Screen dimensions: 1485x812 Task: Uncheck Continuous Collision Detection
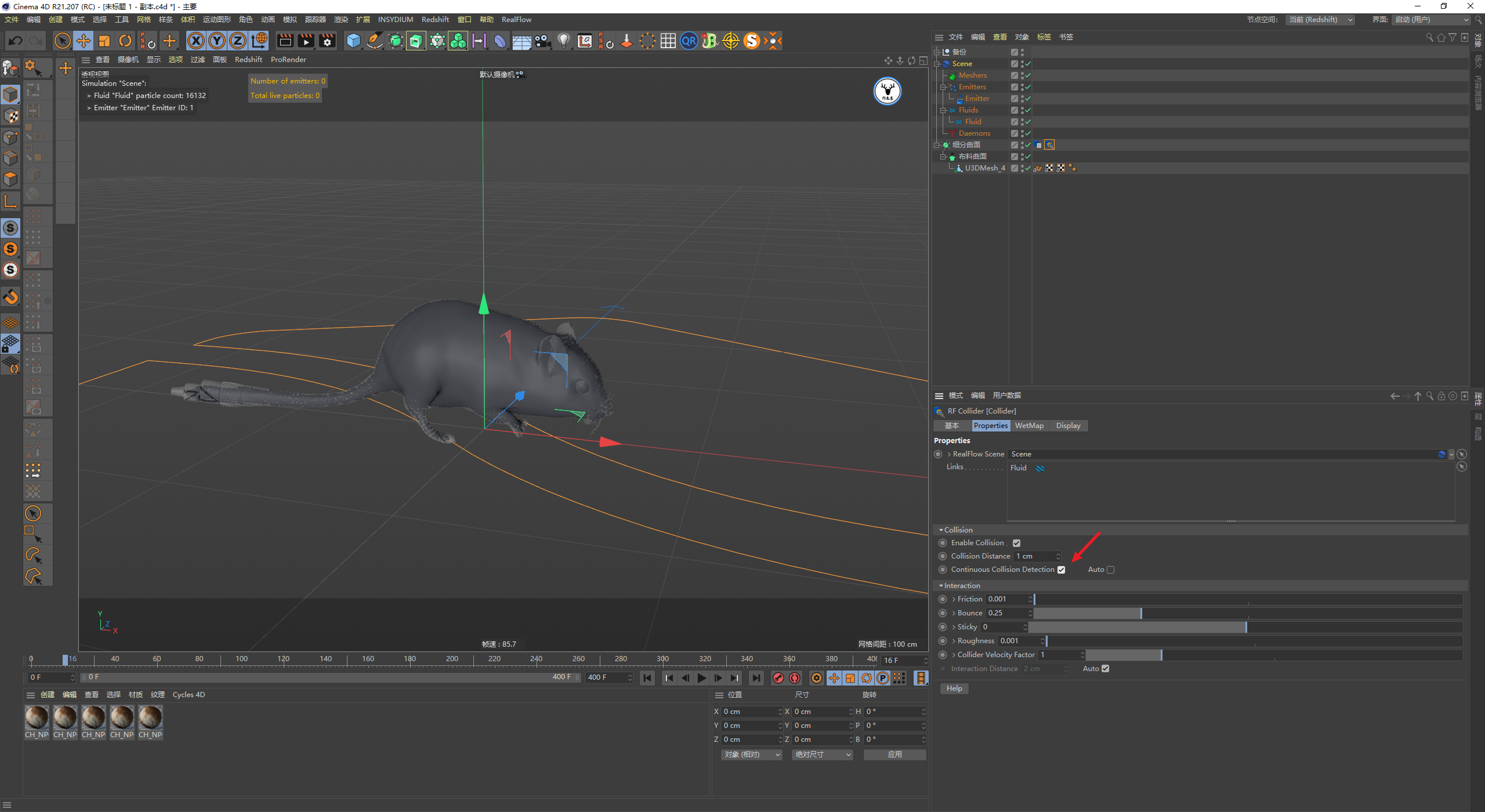[x=1061, y=570]
